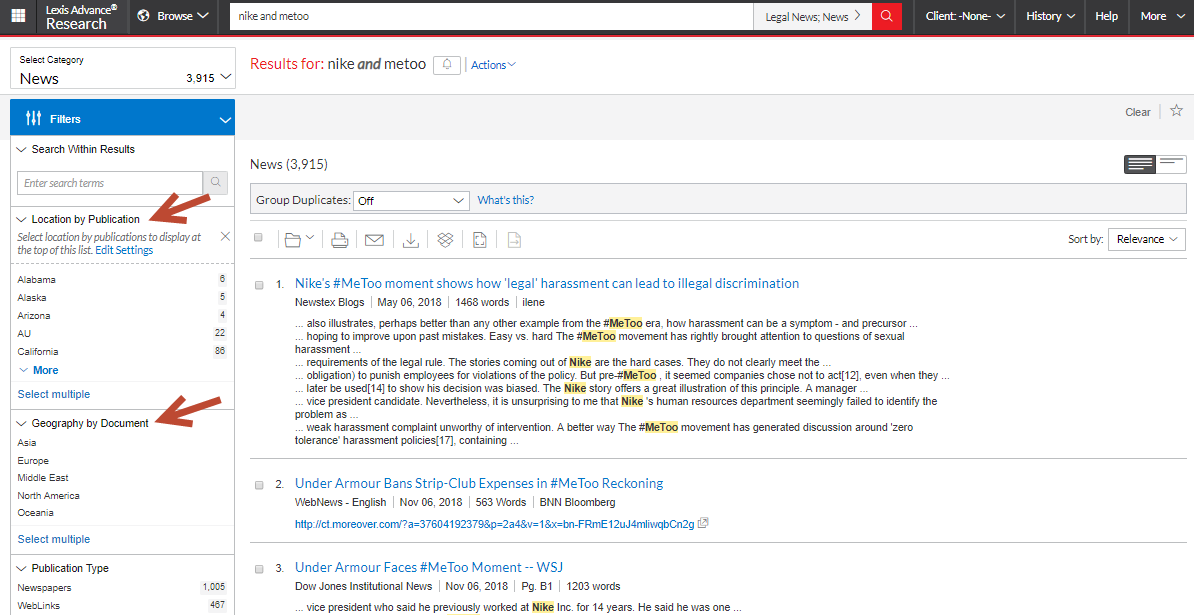
Task: Close the Location by Publication settings hint
Action: point(225,237)
